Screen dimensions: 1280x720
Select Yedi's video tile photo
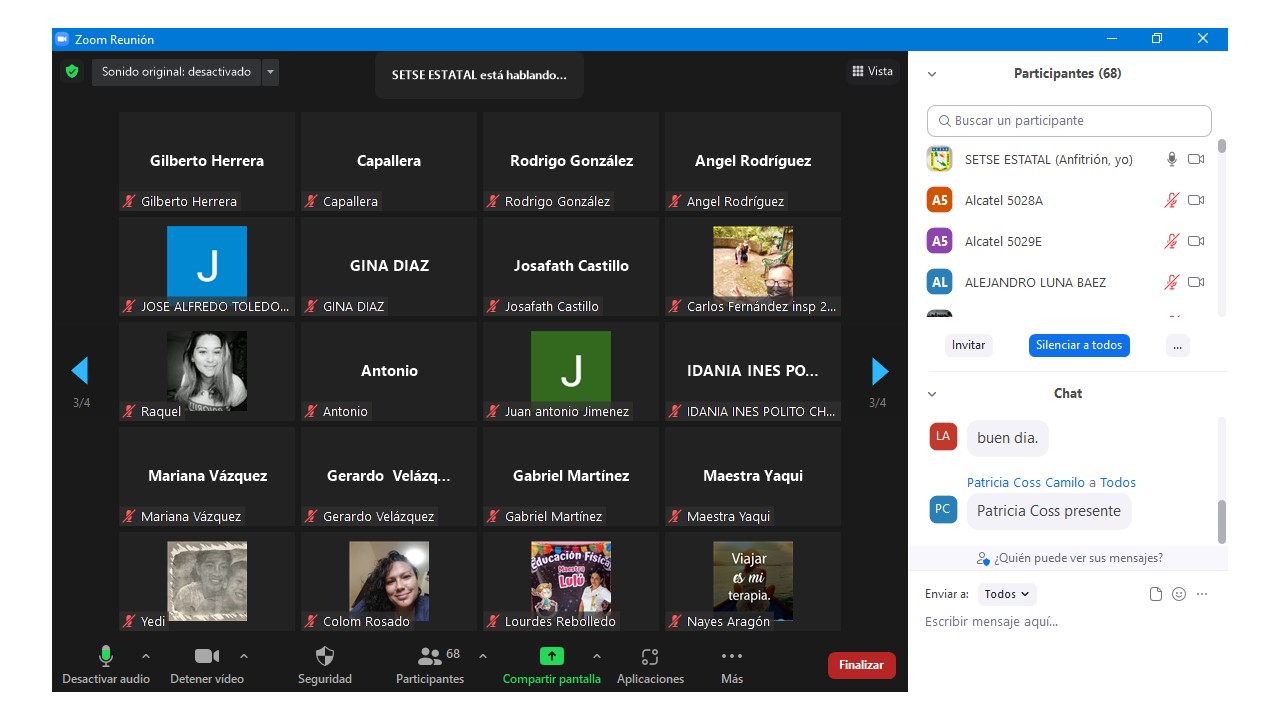pos(207,581)
